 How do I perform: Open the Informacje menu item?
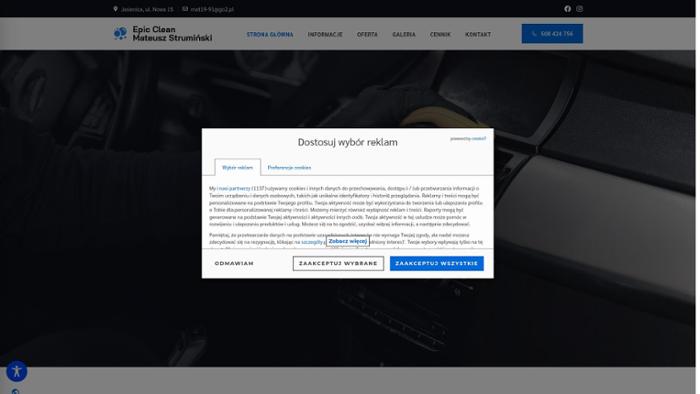(326, 34)
